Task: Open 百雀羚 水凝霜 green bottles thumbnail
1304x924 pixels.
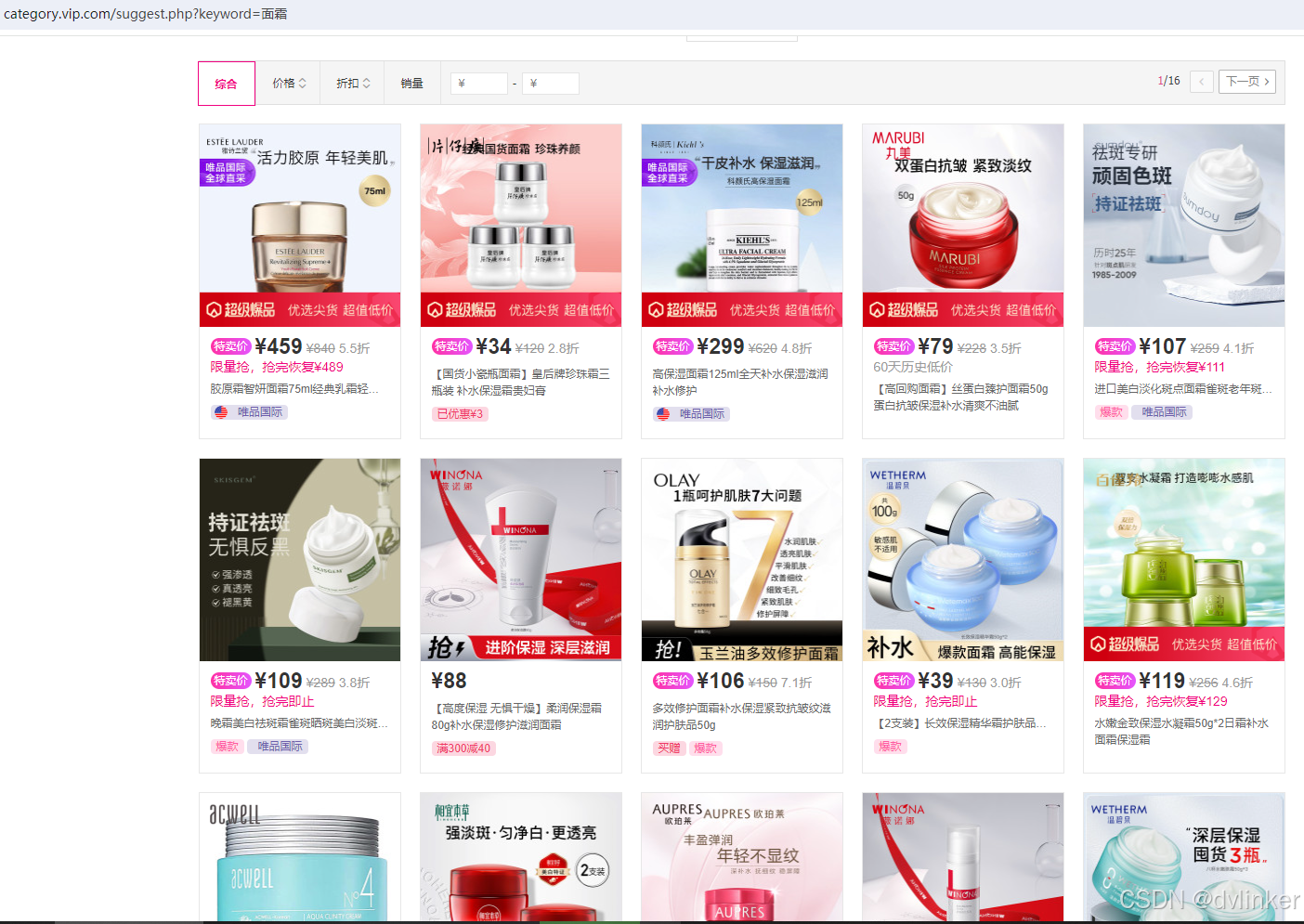Action: 1184,560
